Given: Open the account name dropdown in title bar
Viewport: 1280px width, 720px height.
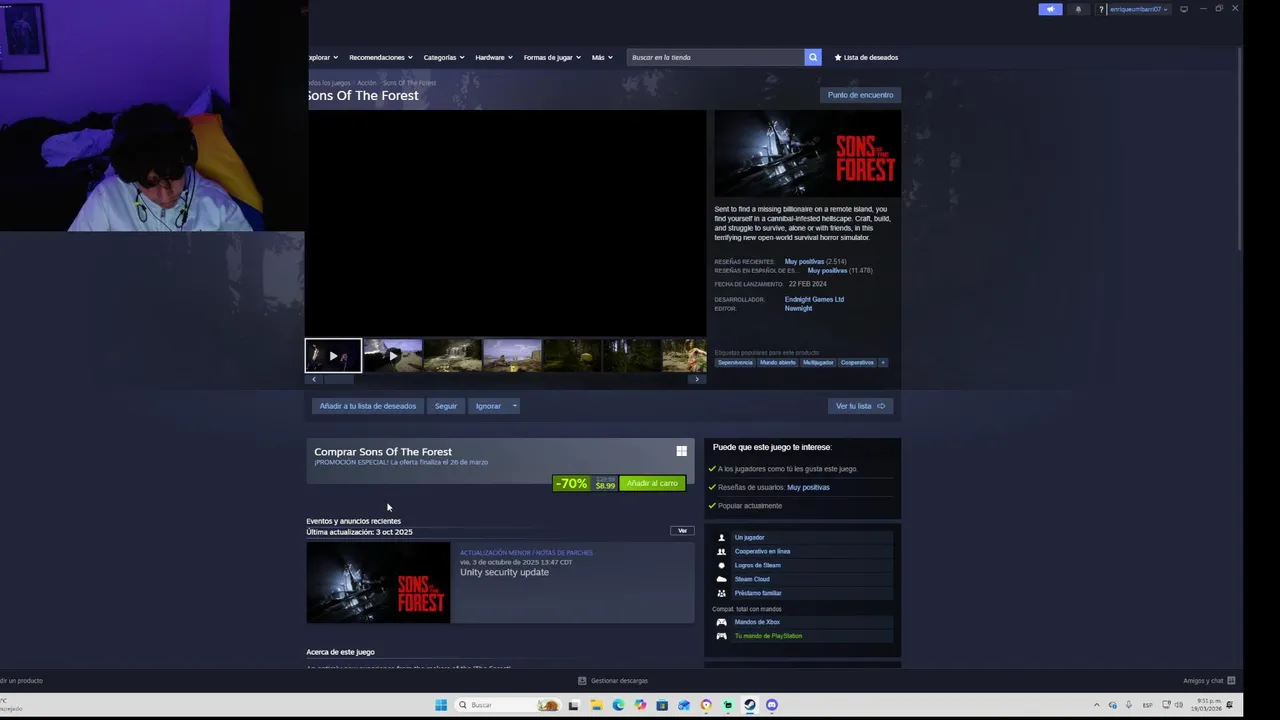Looking at the screenshot, I should pos(1138,9).
